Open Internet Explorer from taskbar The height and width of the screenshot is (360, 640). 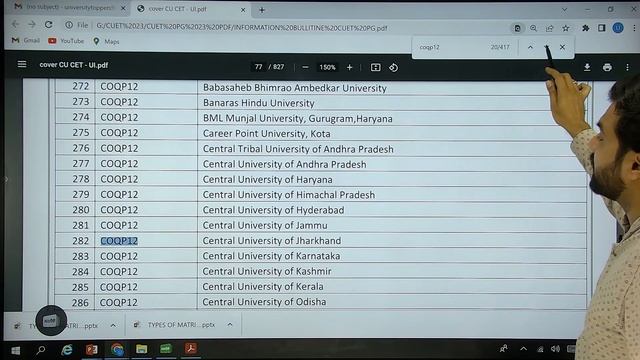coord(67,349)
